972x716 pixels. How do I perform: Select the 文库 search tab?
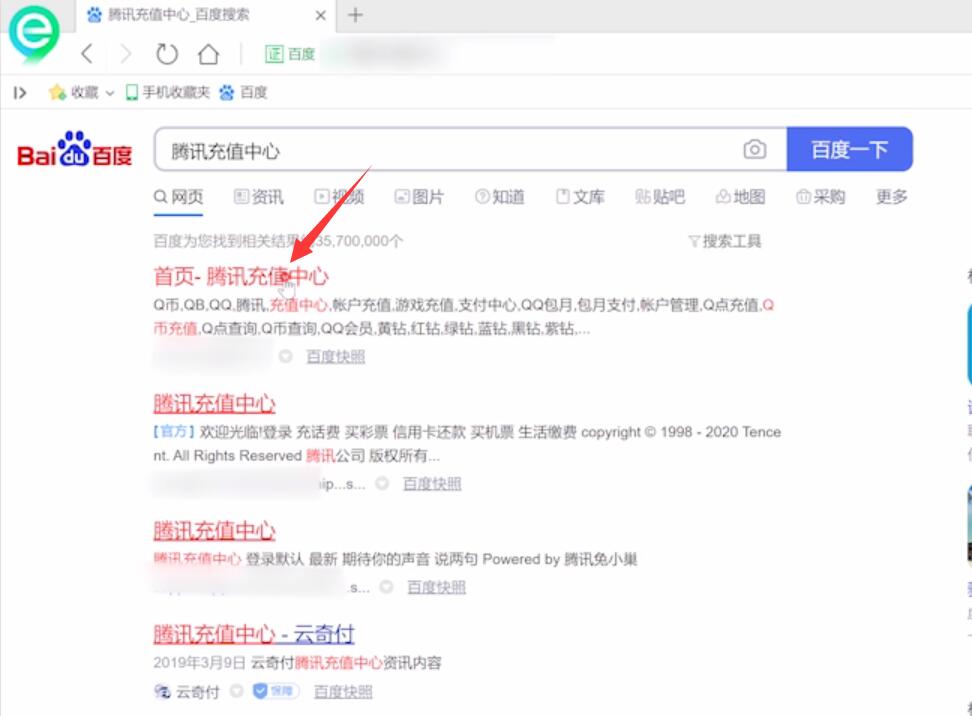coord(580,197)
